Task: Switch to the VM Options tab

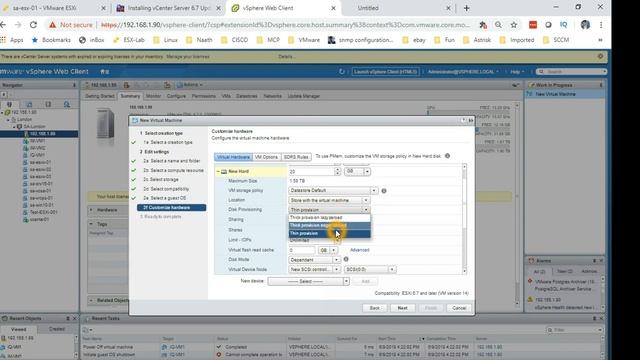Action: (x=266, y=157)
